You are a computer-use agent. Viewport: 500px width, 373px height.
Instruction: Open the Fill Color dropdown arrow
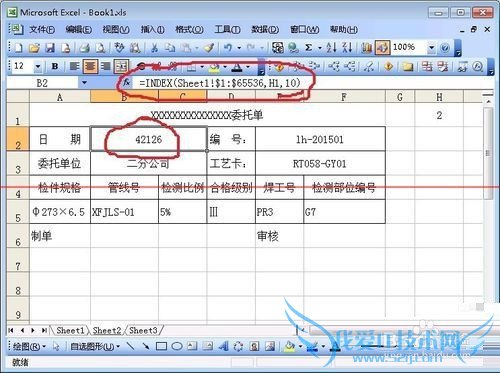point(225,67)
